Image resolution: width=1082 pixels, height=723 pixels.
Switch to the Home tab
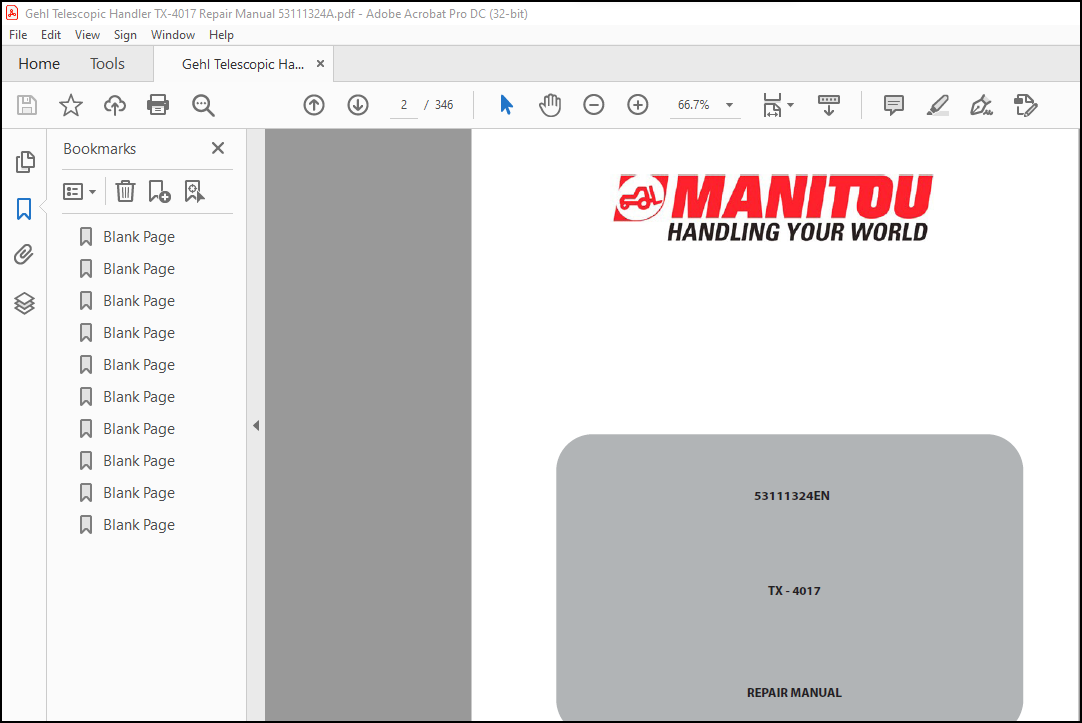coord(39,63)
